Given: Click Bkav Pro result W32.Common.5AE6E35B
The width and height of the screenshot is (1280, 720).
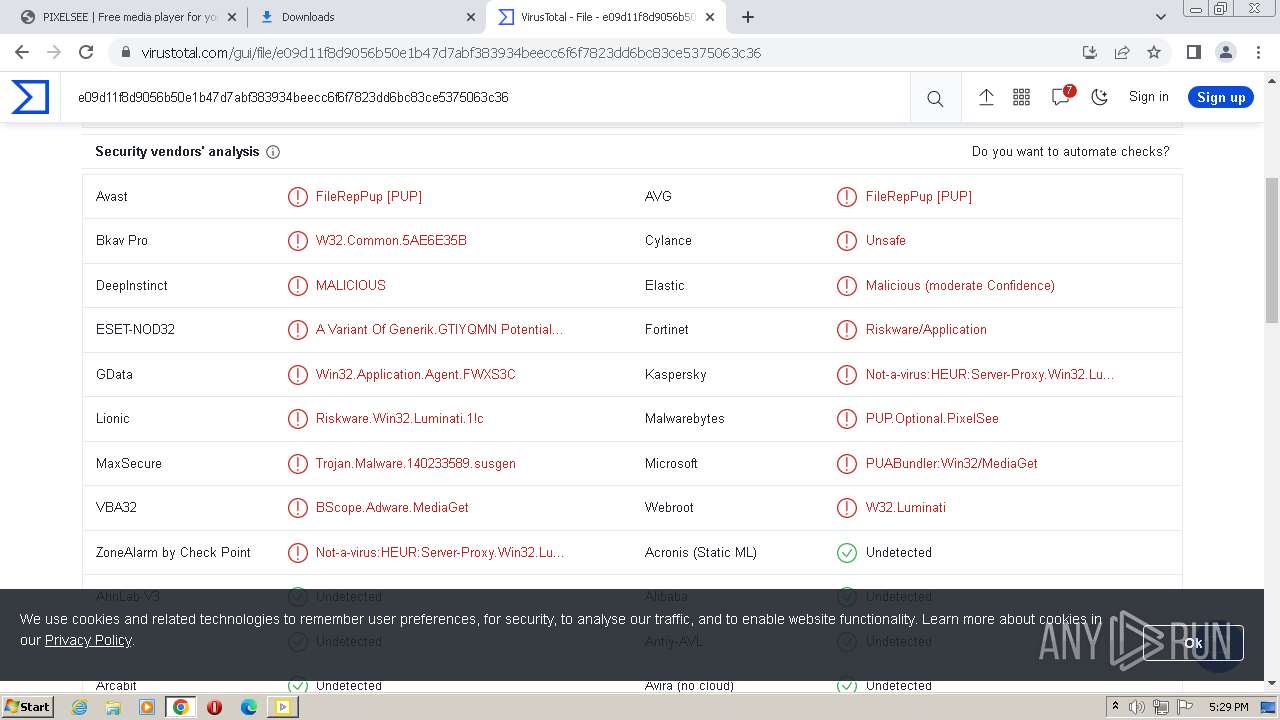Looking at the screenshot, I should tap(391, 241).
